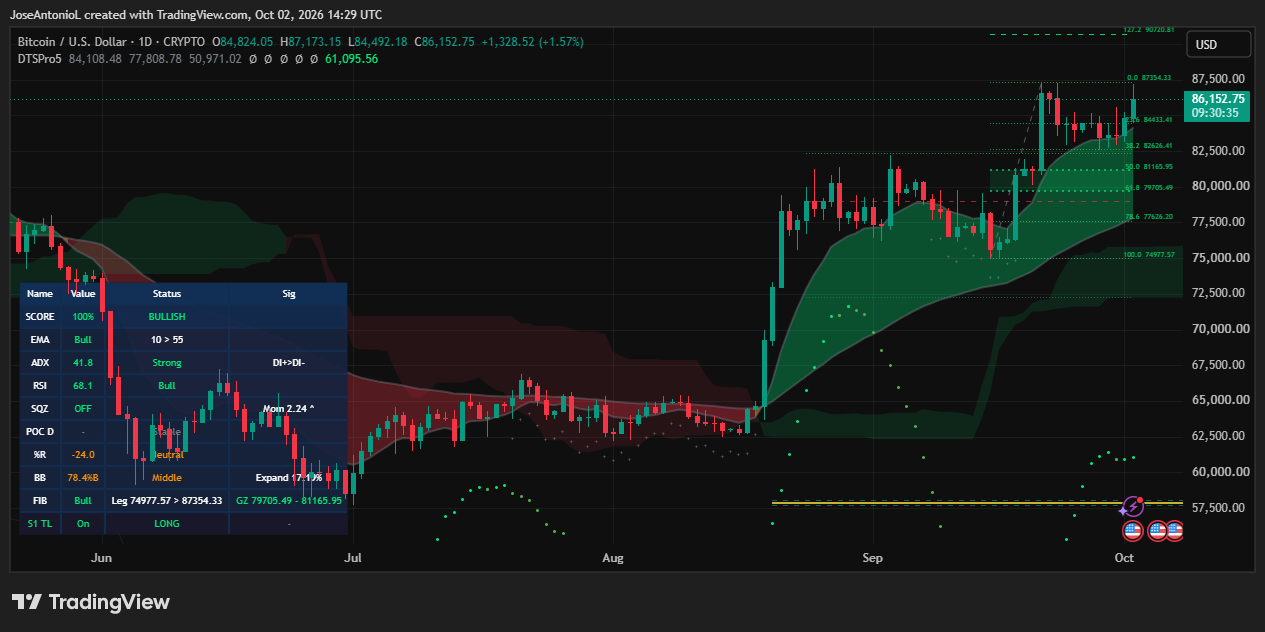
Task: Click the TradingView logo
Action: [91, 602]
